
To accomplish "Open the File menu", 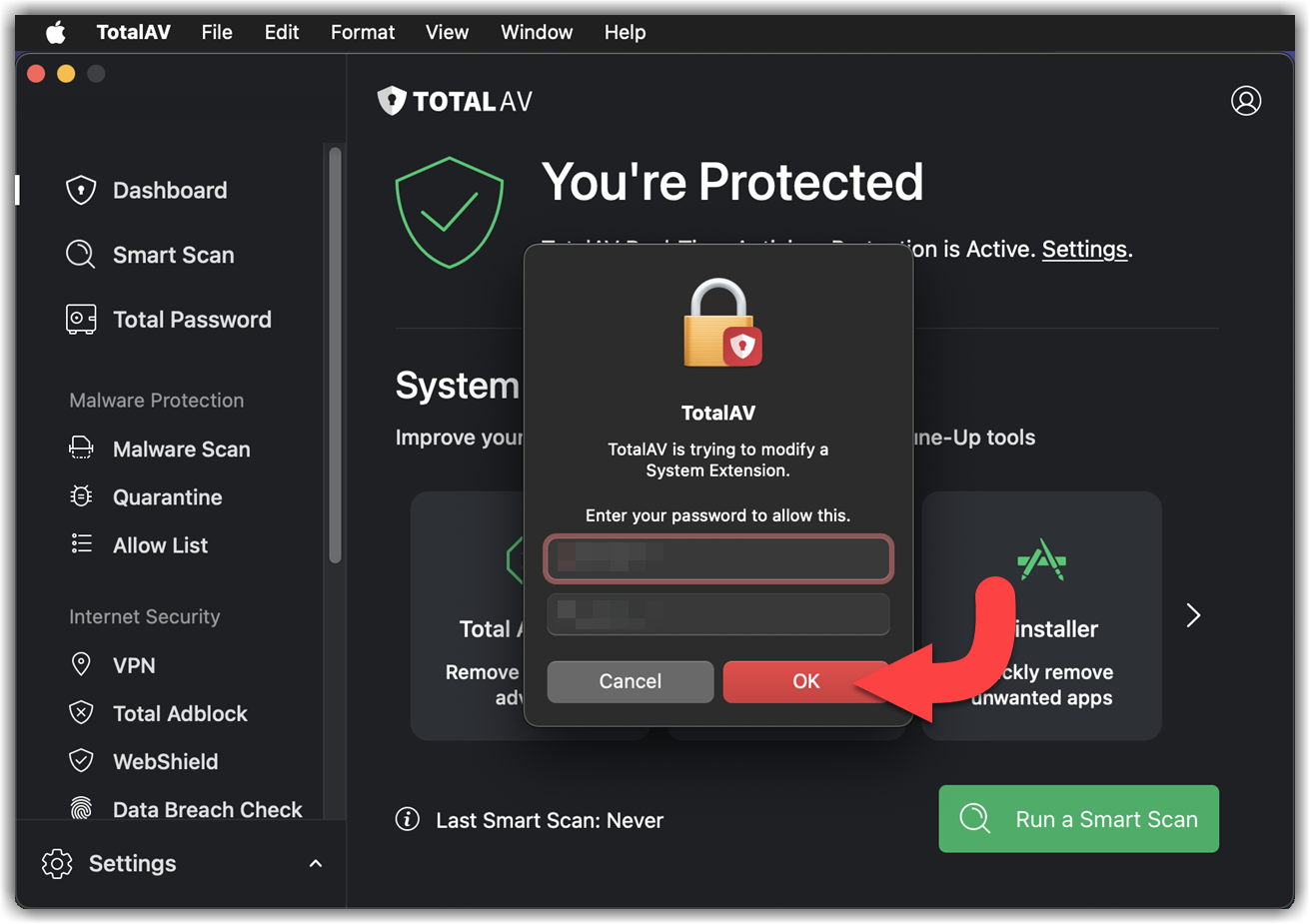I will 217,32.
